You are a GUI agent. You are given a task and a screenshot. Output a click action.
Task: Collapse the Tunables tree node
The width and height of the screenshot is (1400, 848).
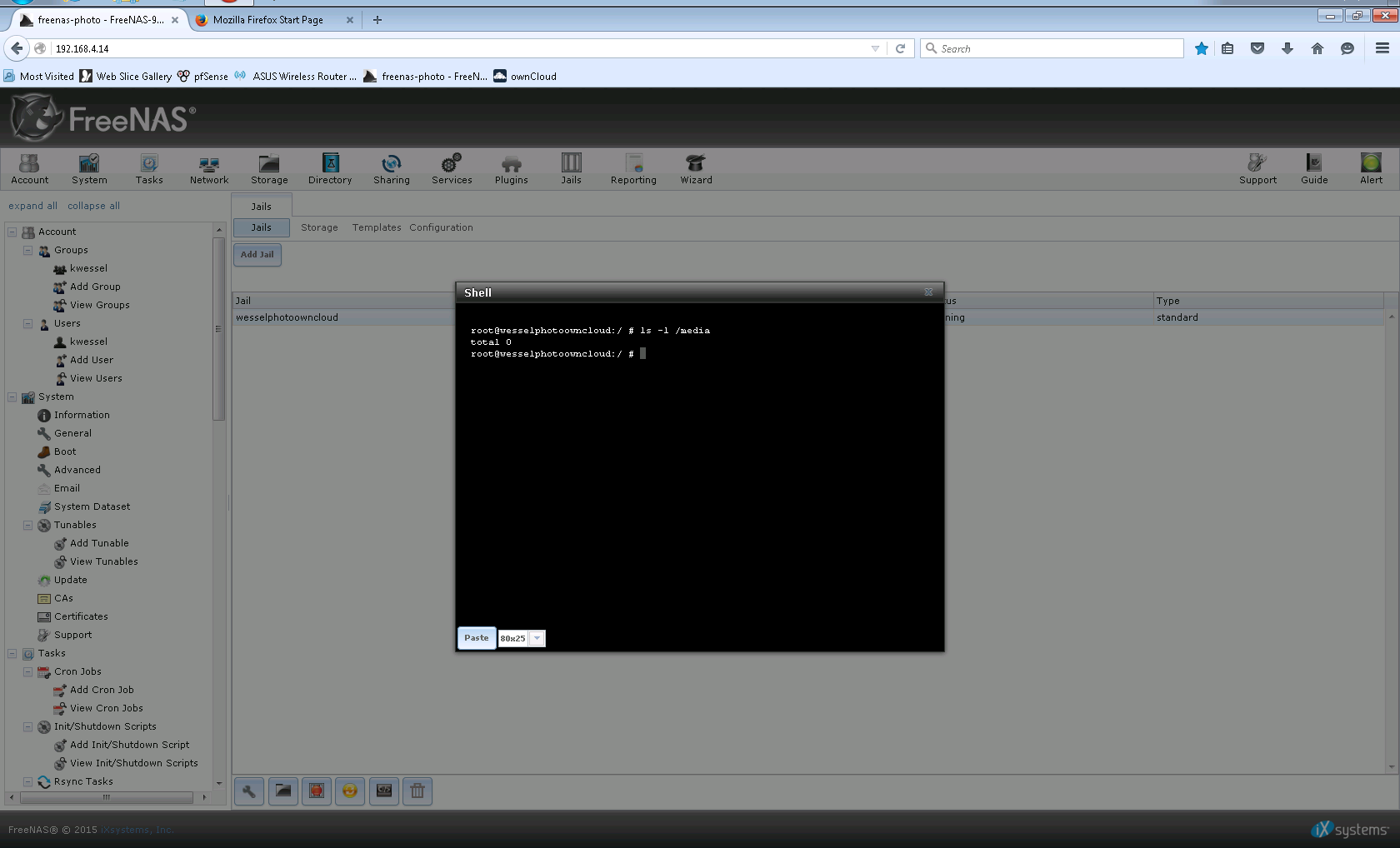pyautogui.click(x=27, y=525)
